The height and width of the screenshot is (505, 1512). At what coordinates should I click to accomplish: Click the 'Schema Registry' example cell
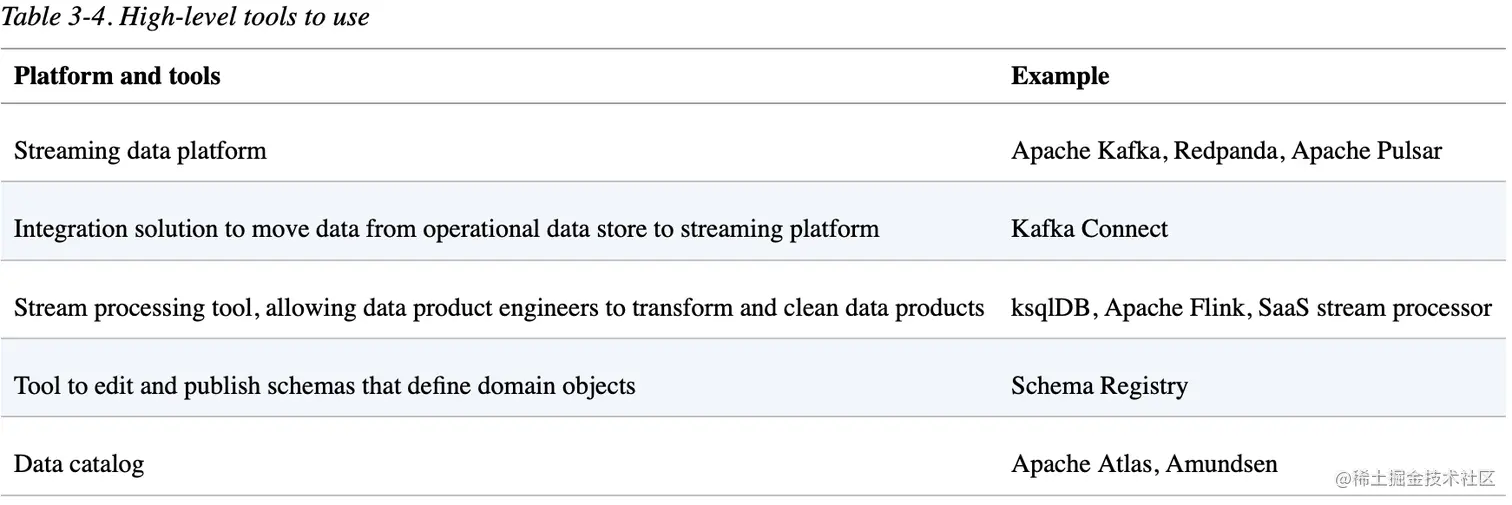[1099, 385]
